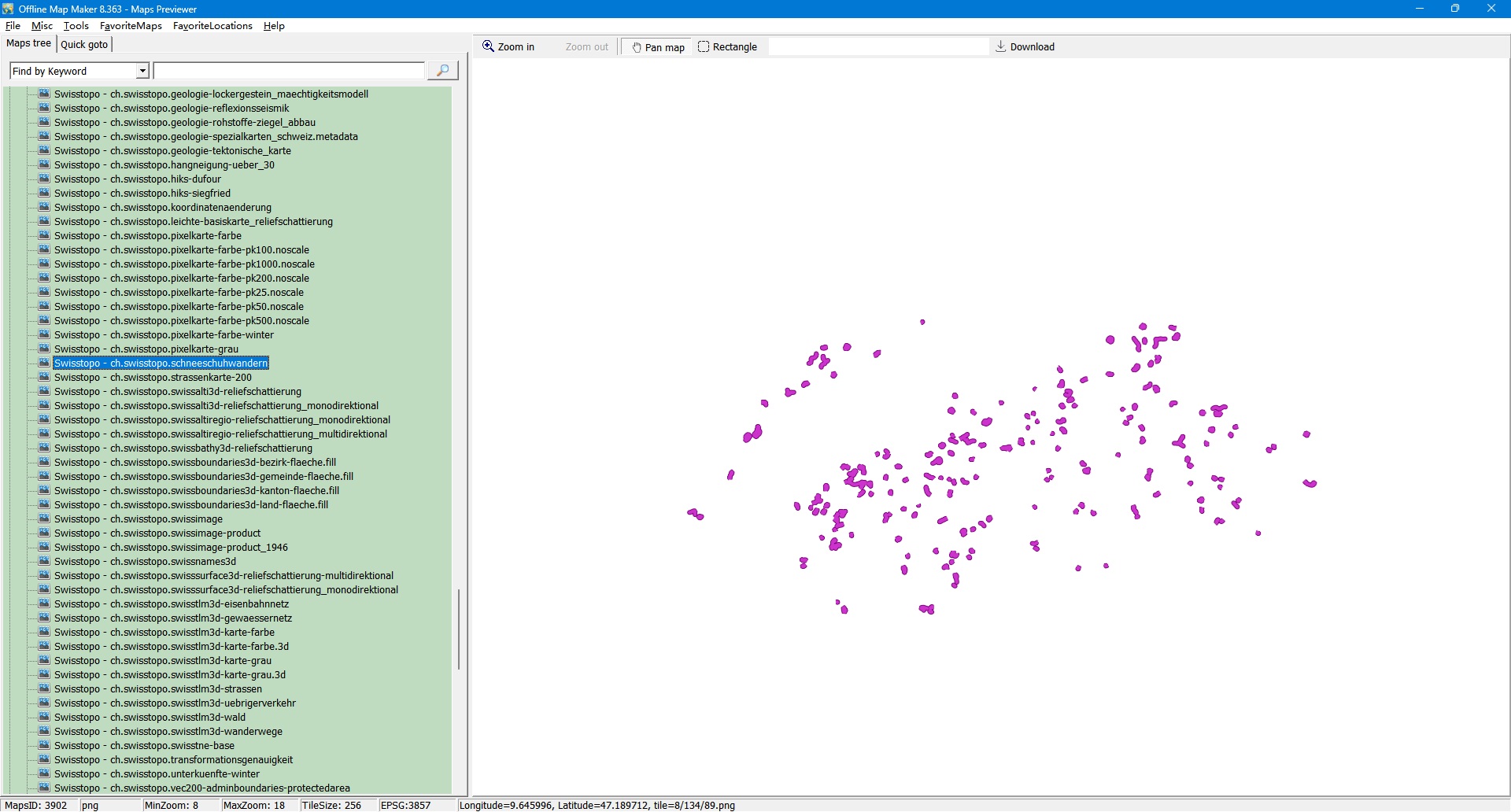
Task: Click map icon beside swissimage entry
Action: [44, 519]
